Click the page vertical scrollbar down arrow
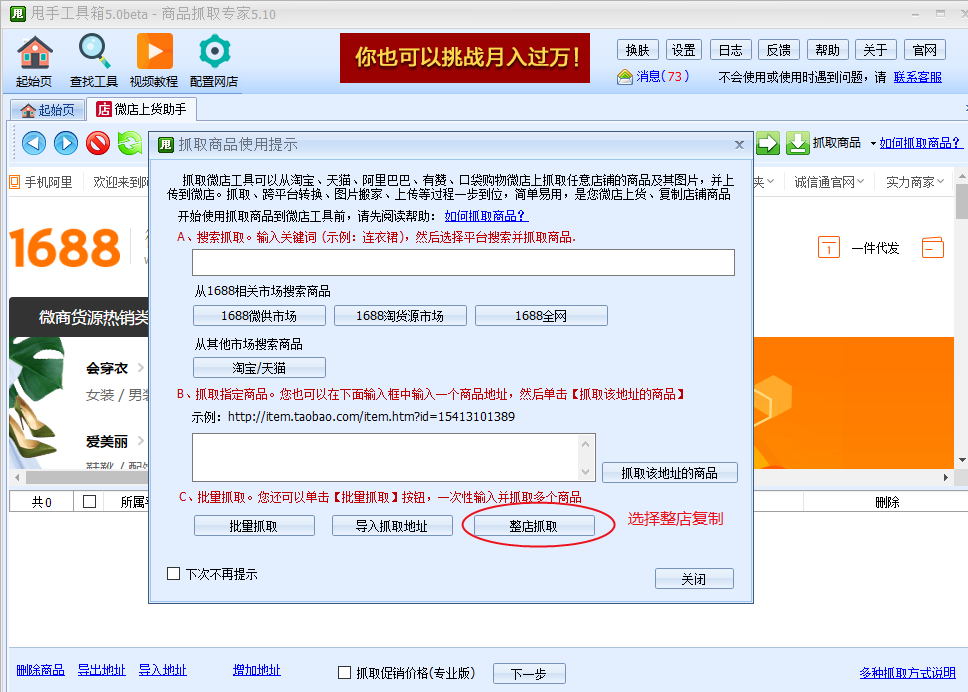This screenshot has width=968, height=692. pyautogui.click(x=962, y=460)
